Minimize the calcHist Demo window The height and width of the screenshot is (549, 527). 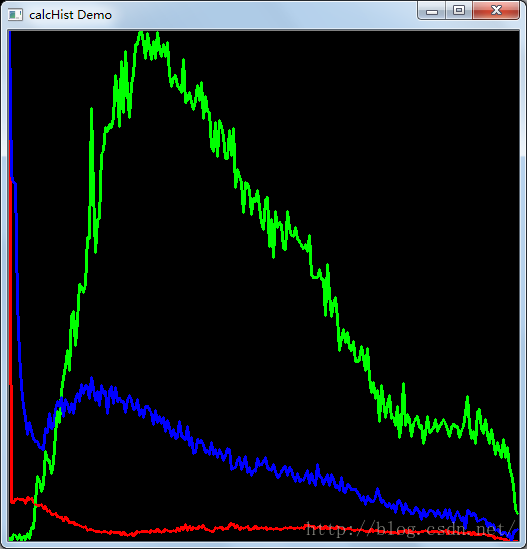tap(431, 11)
